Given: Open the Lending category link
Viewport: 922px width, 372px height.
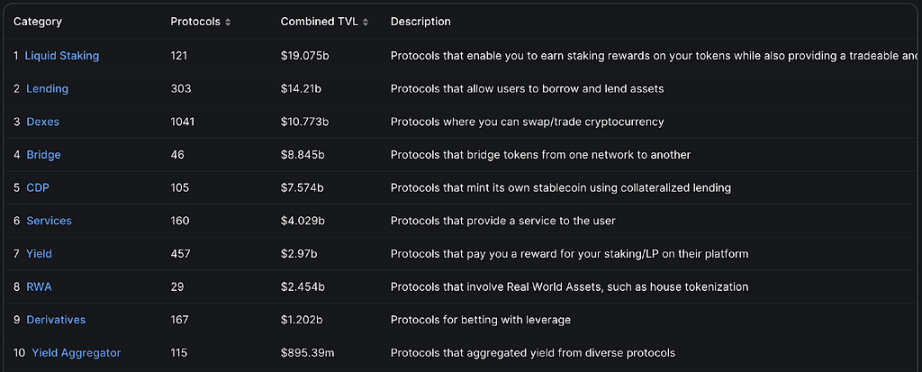Looking at the screenshot, I should (x=47, y=89).
